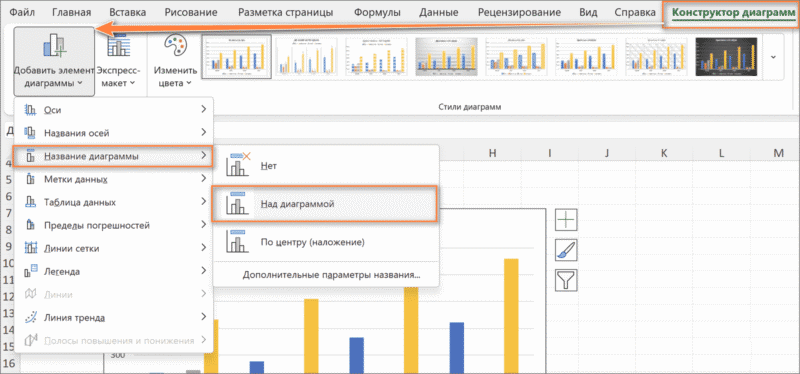The image size is (800, 374).
Task: Click the chart filters funnel button
Action: click(566, 280)
